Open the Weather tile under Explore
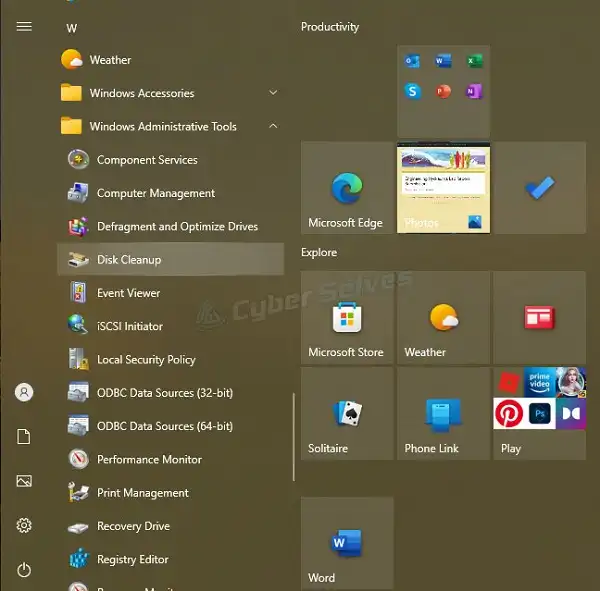Viewport: 600px width, 591px height. (x=443, y=317)
